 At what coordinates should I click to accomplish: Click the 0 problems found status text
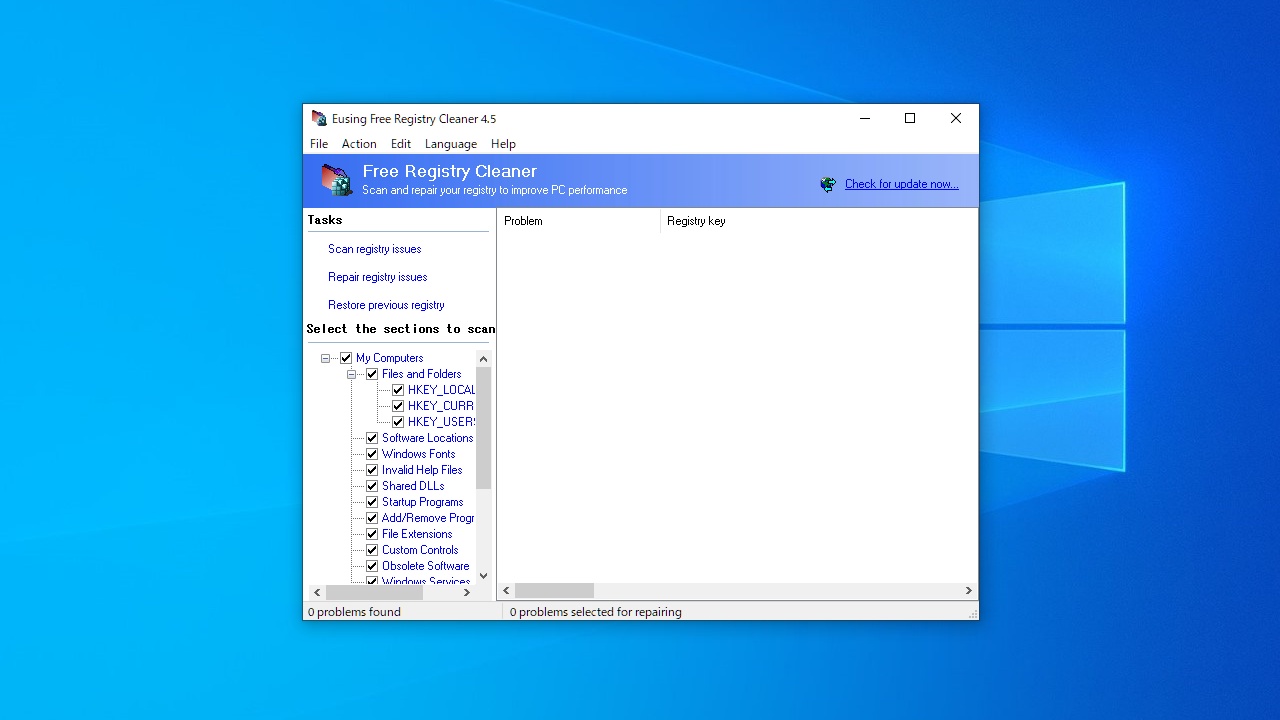point(354,612)
